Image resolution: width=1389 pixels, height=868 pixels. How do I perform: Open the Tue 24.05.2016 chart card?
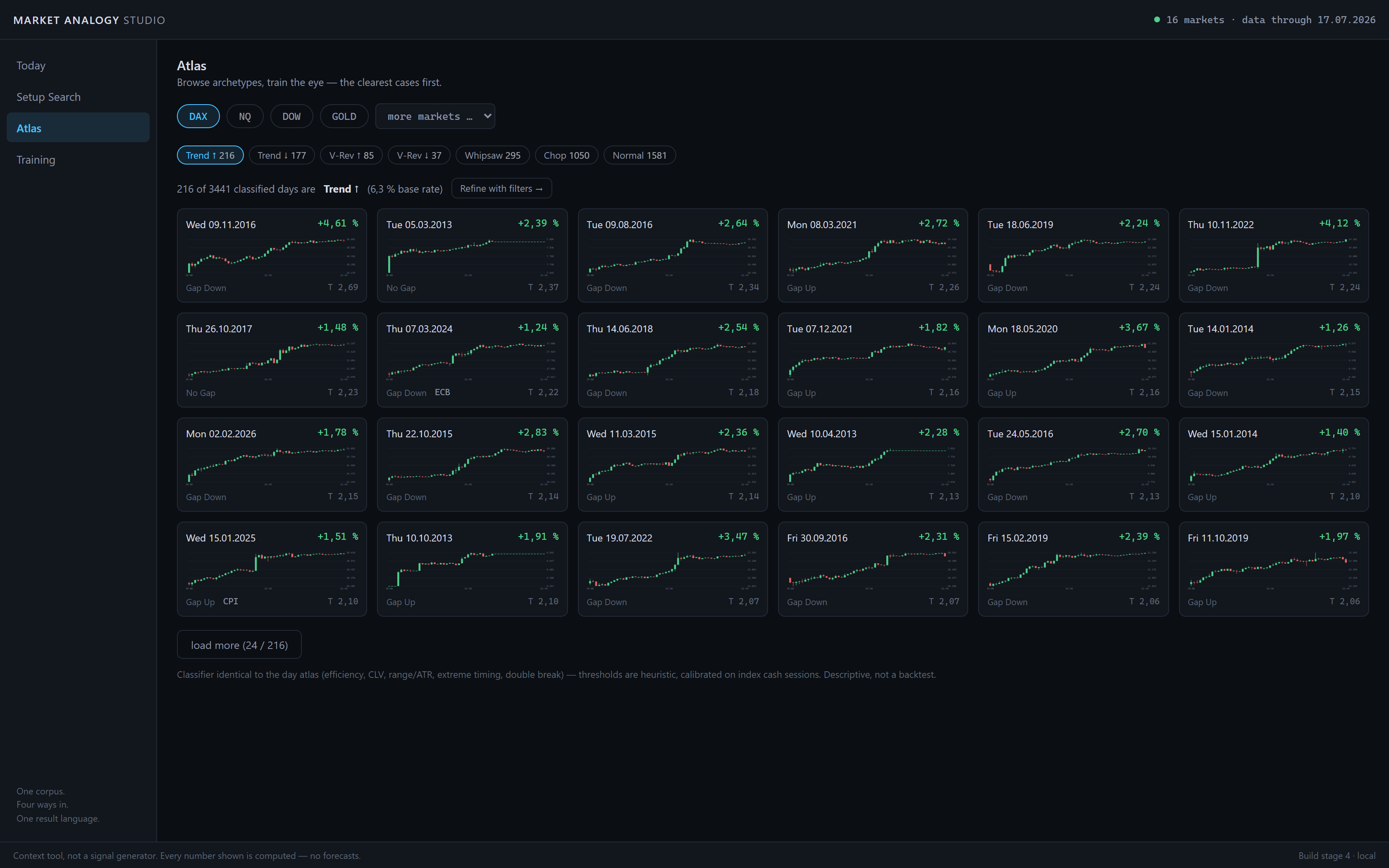coord(1073,465)
